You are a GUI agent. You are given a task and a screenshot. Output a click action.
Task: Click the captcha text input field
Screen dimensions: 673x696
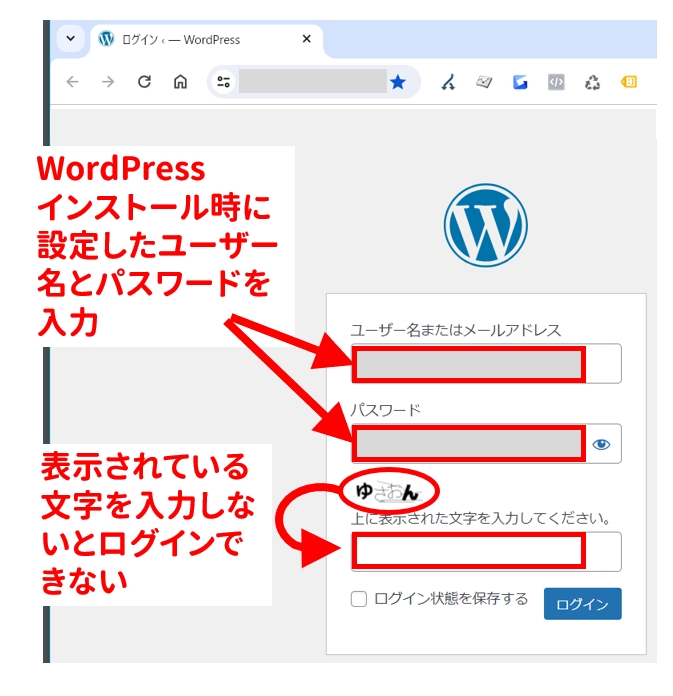[485, 551]
